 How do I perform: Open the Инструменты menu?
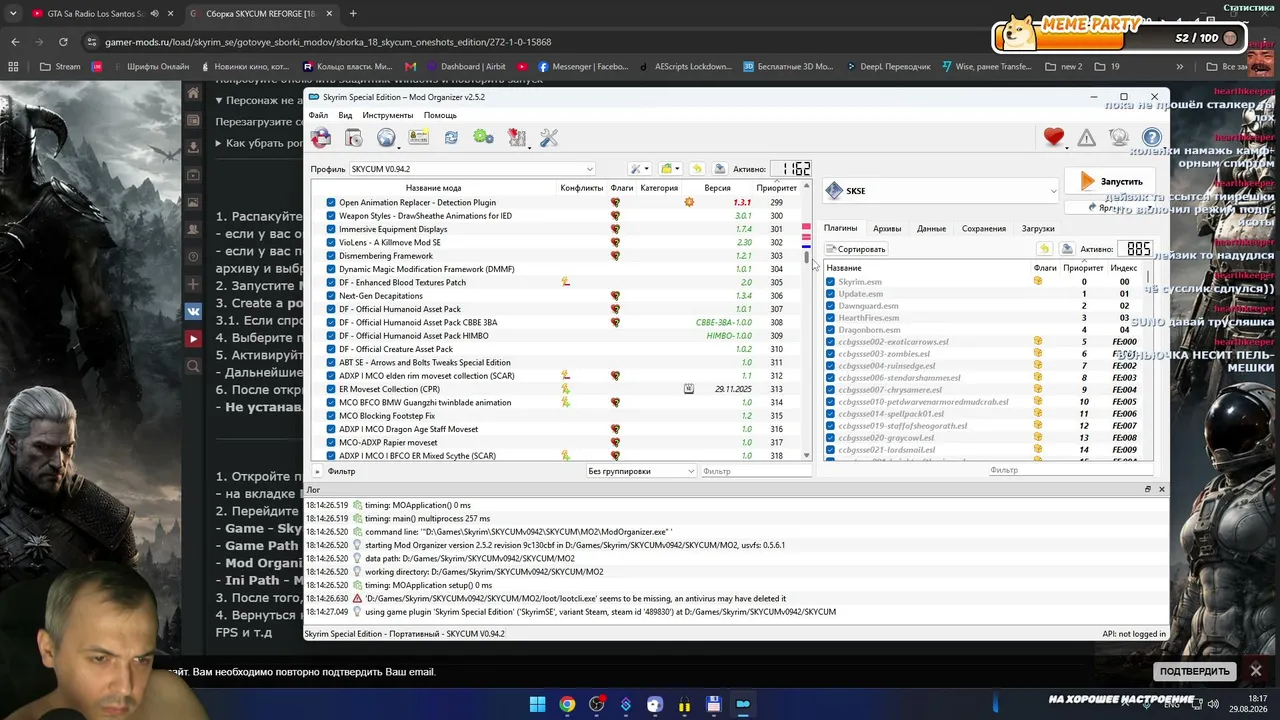click(x=388, y=115)
